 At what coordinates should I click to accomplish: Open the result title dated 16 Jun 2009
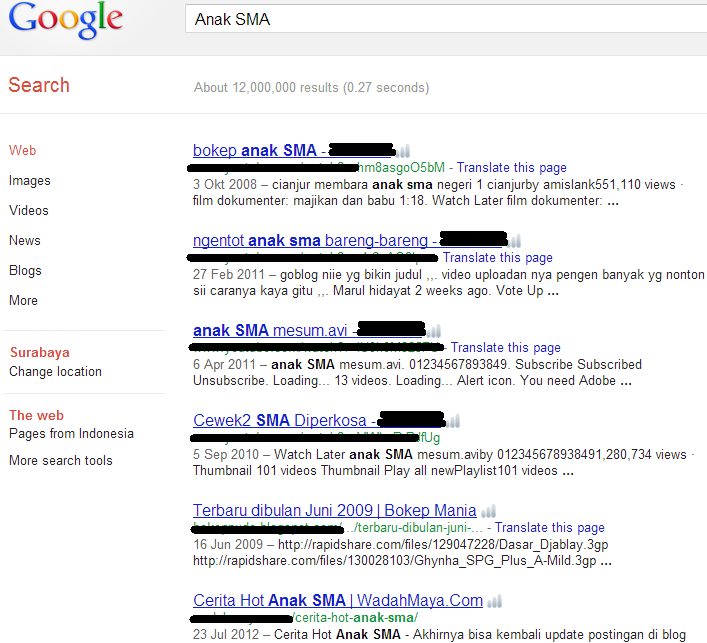click(x=335, y=510)
